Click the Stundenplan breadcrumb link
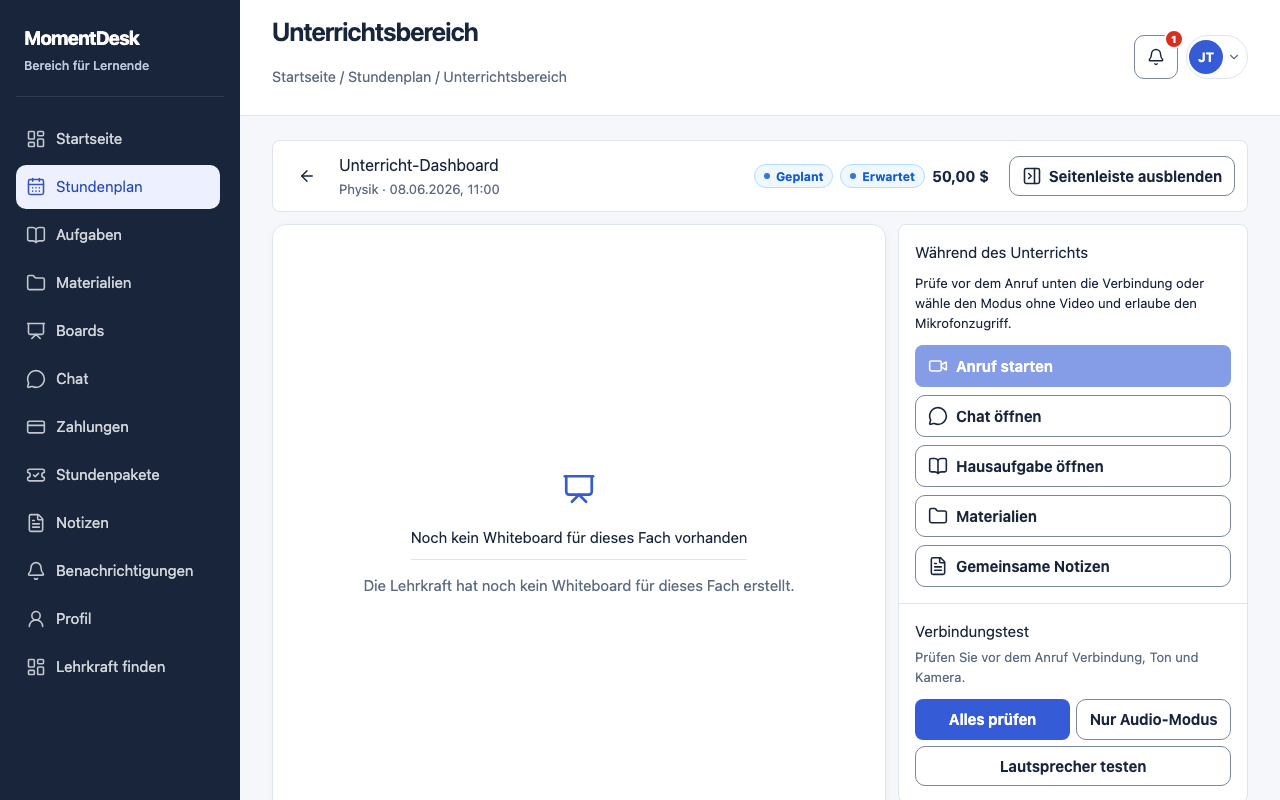The image size is (1280, 800). (x=389, y=77)
